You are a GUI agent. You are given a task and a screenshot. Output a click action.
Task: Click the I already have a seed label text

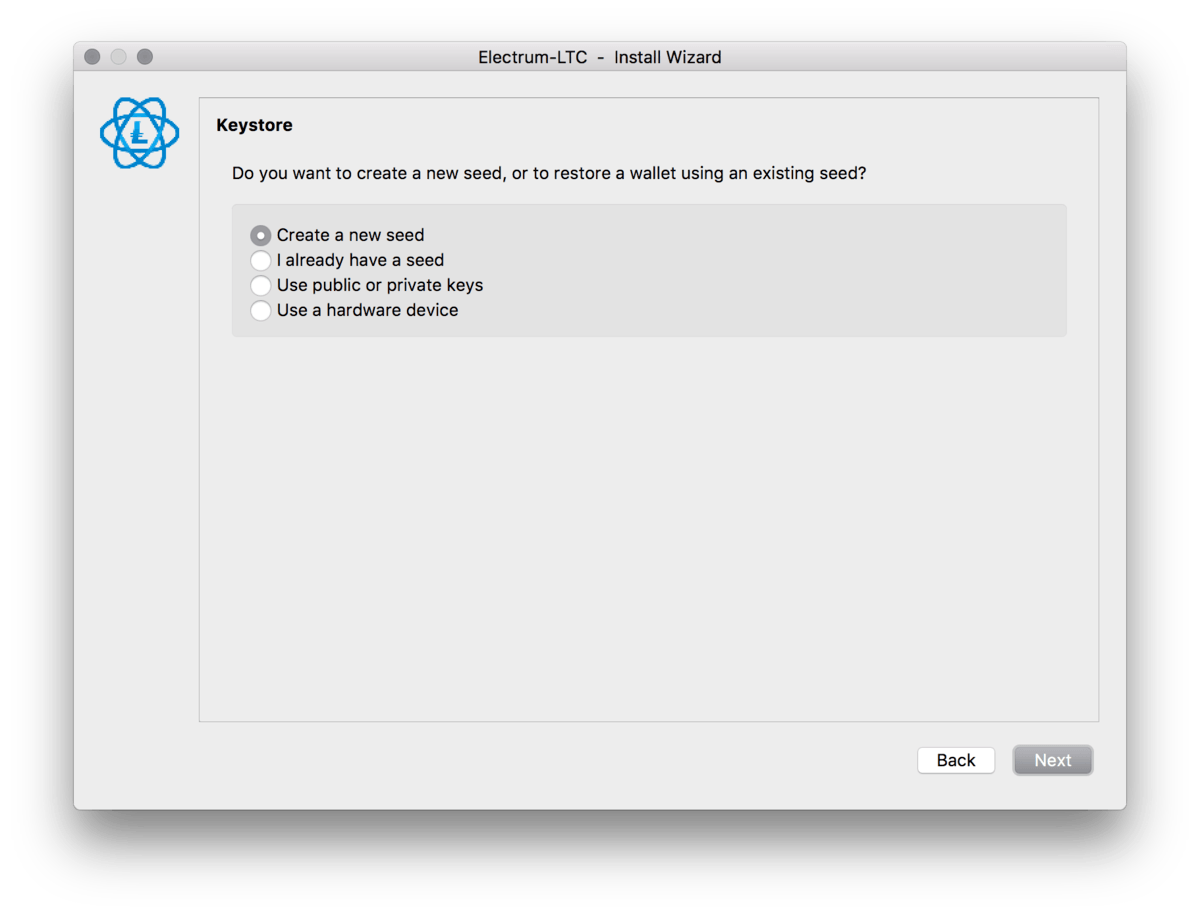click(x=360, y=260)
